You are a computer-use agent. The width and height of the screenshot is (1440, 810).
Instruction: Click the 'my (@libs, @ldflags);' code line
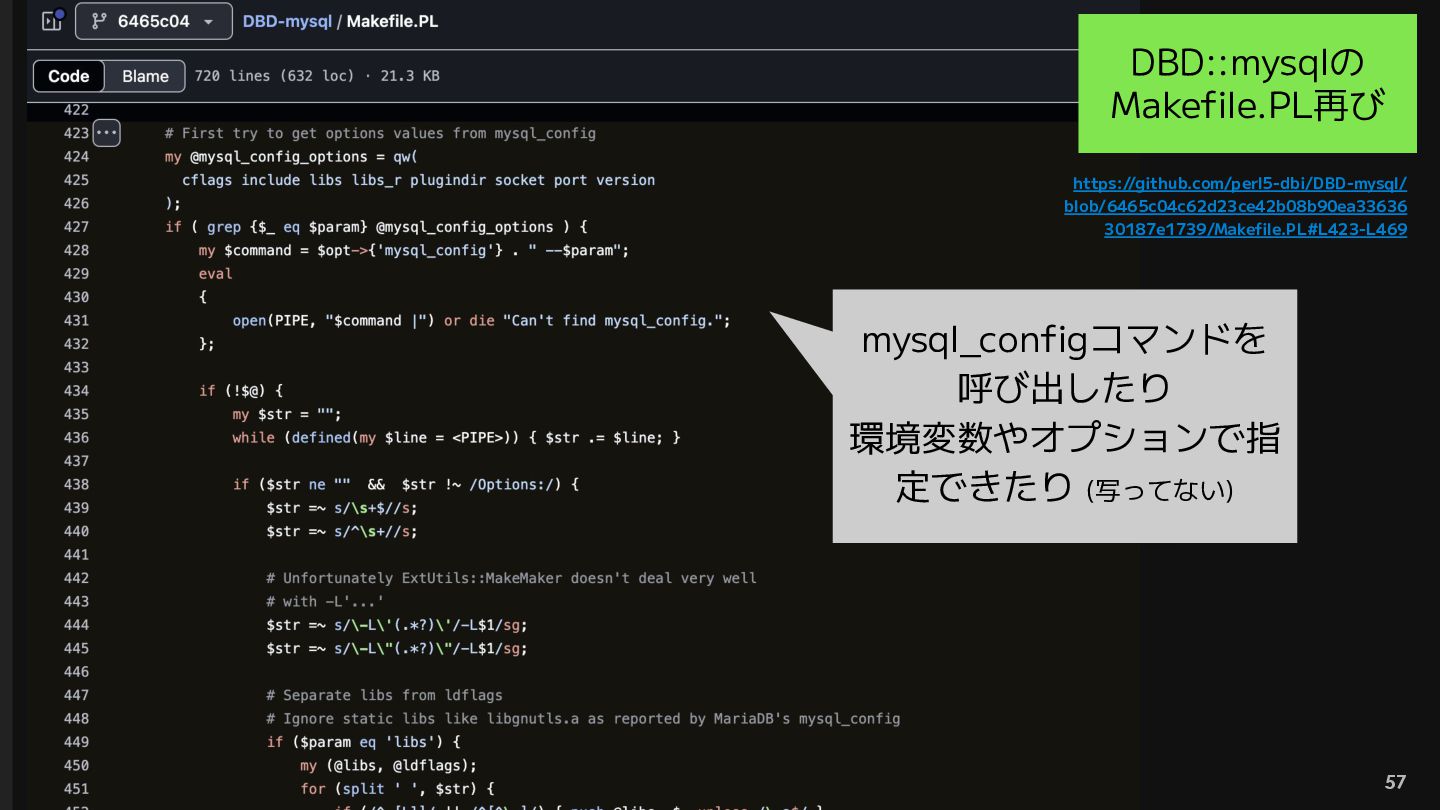[389, 765]
